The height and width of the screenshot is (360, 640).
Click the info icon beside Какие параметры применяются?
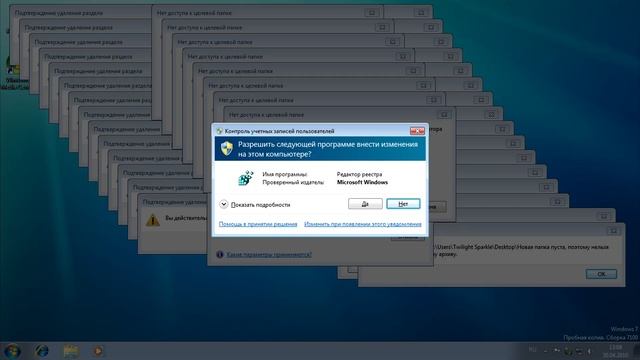coord(220,254)
